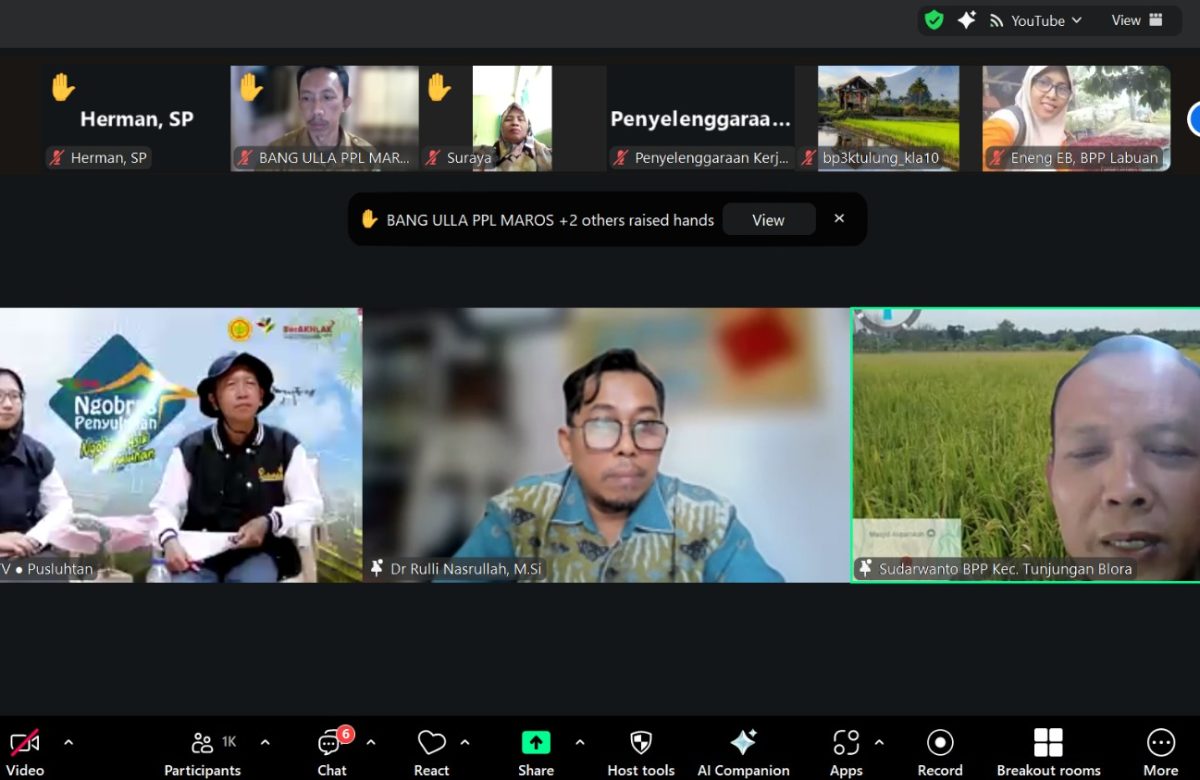Open the More options menu
1200x780 pixels.
pyautogui.click(x=1160, y=752)
